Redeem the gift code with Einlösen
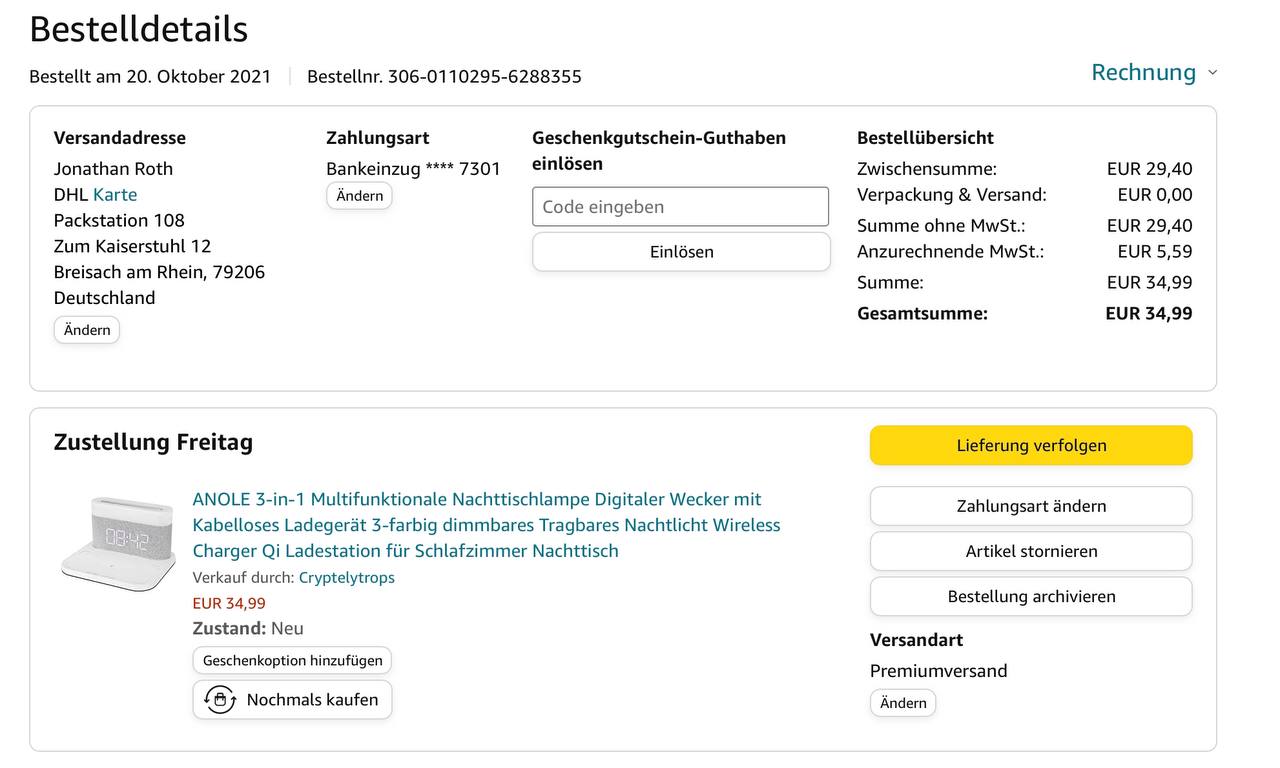Screen dimensions: 1280x768 pyautogui.click(x=681, y=252)
